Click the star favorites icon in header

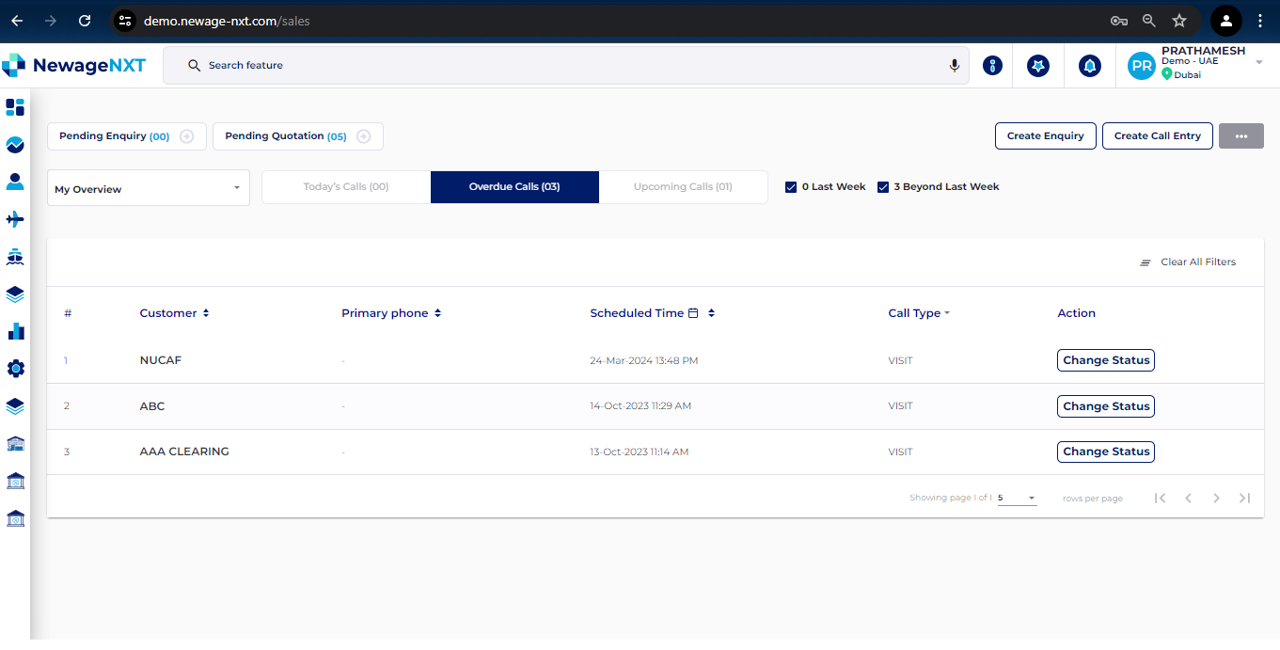(x=1038, y=66)
